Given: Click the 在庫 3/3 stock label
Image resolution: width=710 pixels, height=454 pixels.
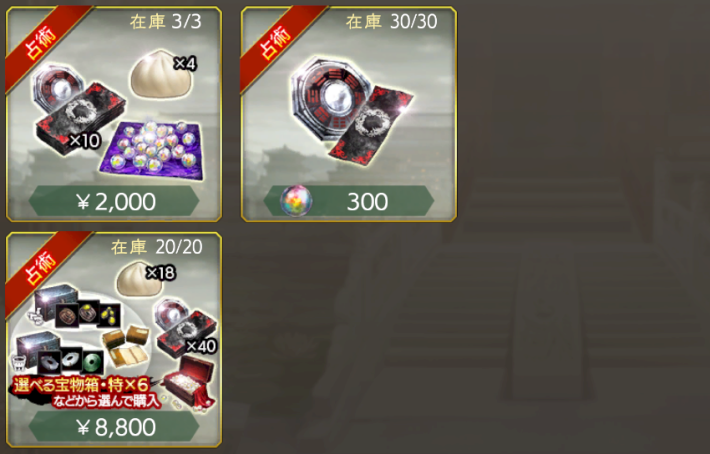Looking at the screenshot, I should pos(165,22).
